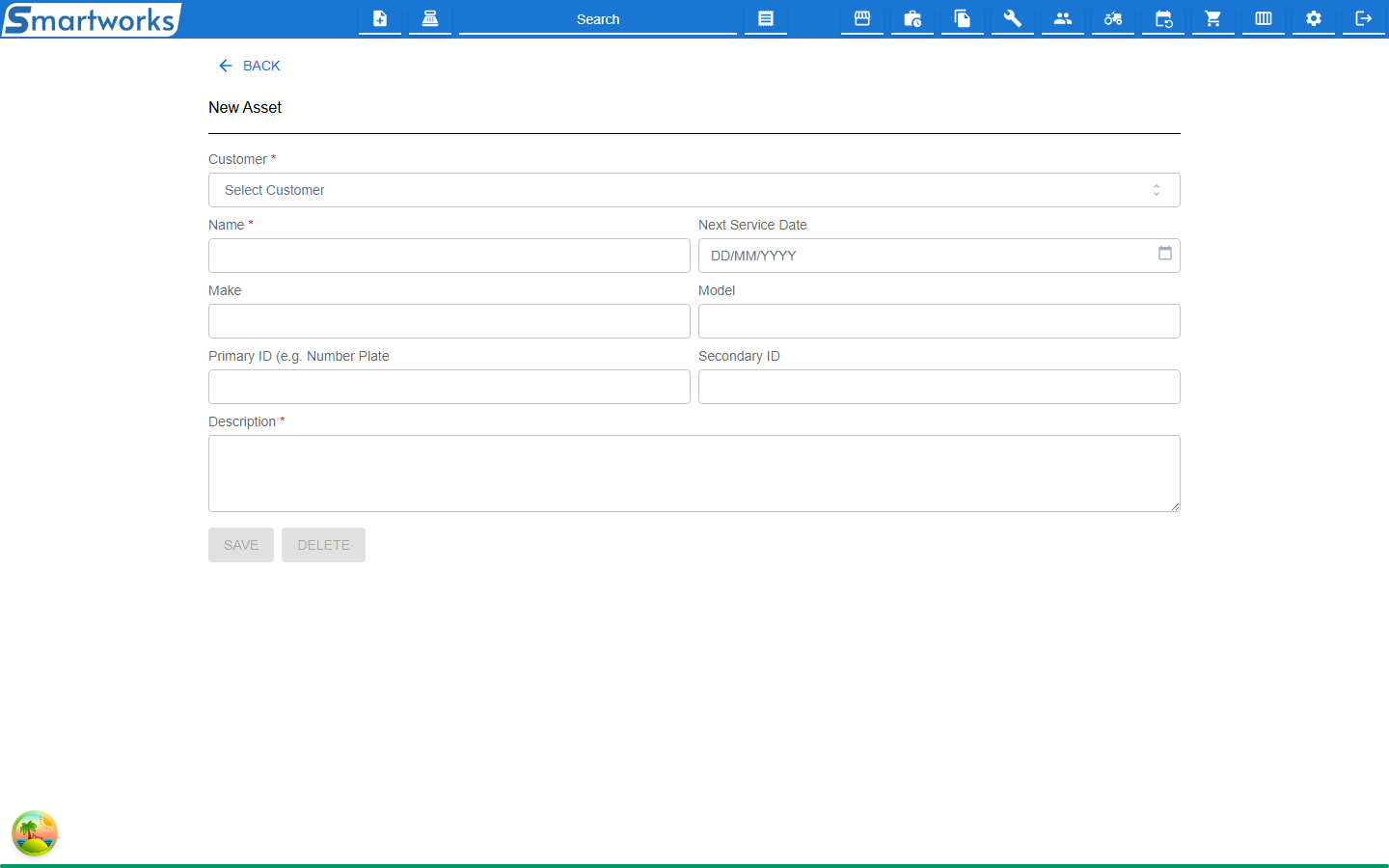1389x868 pixels.
Task: Open the people icon in toolbar
Action: 1063,18
